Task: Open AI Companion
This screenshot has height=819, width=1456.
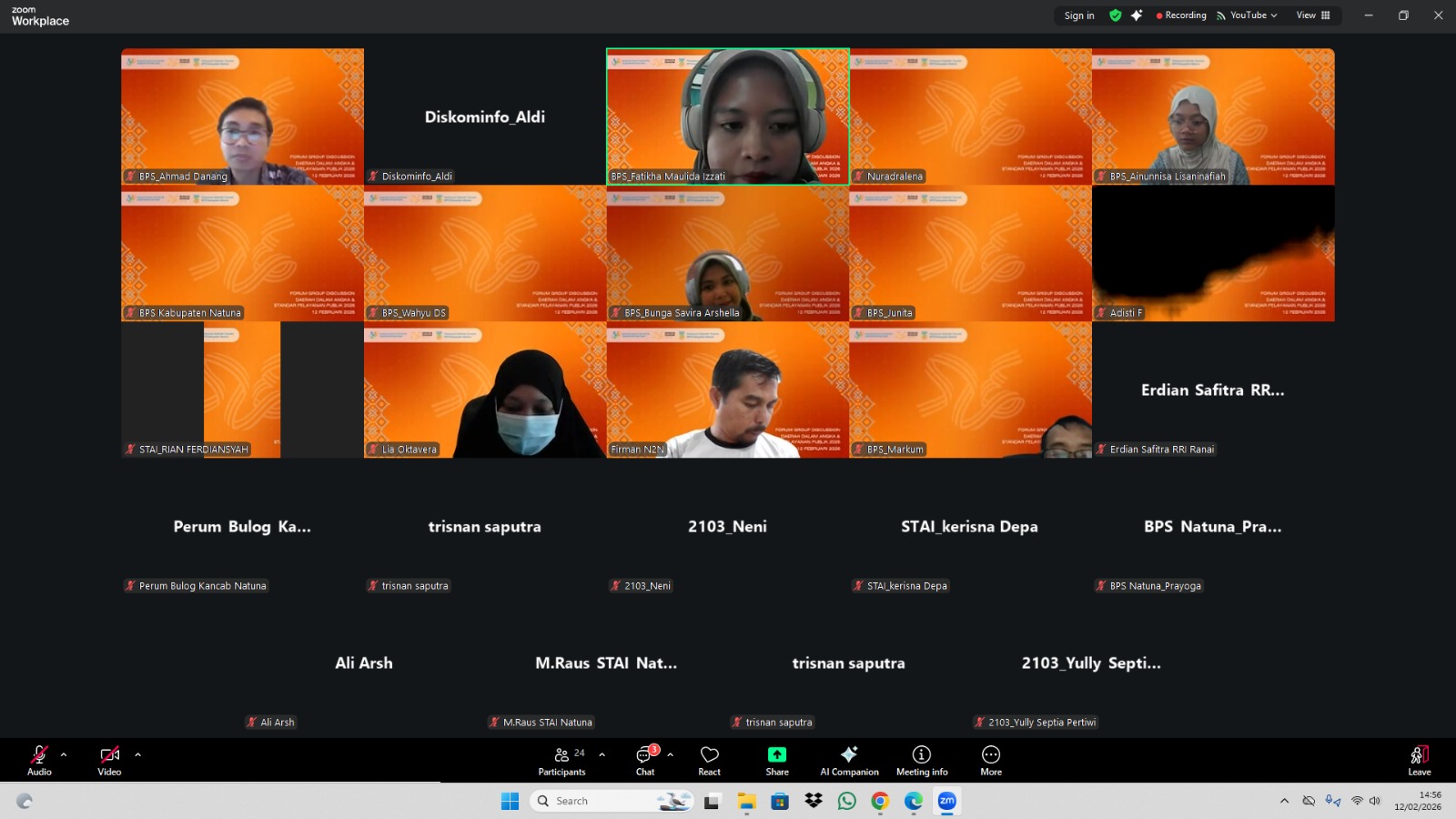Action: click(x=849, y=760)
